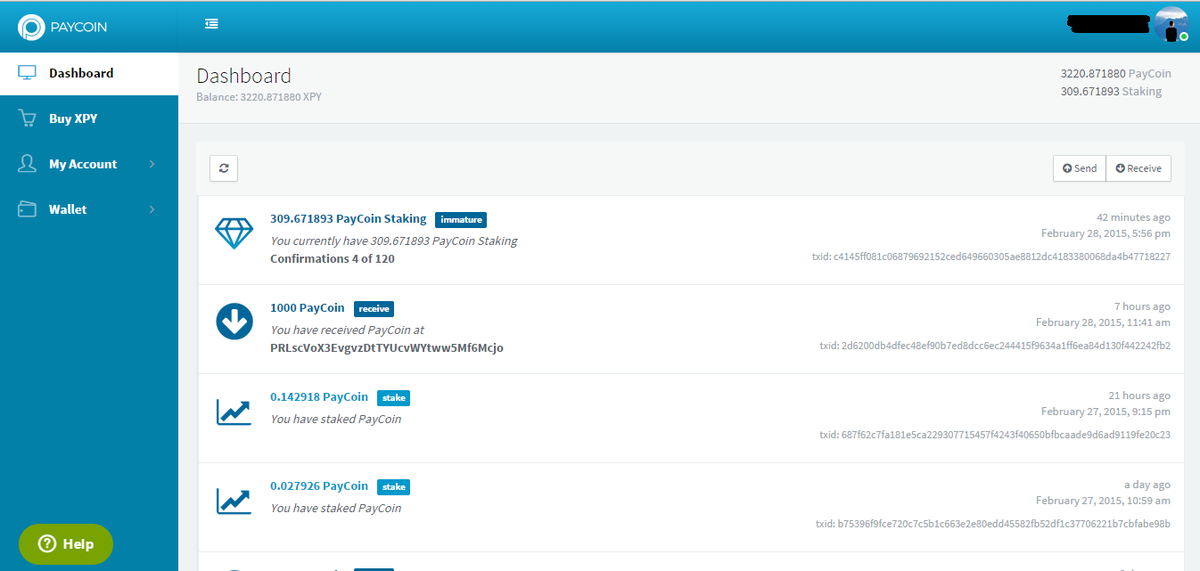Click the February 27, 2015, 10:59 am date
1200x571 pixels.
pos(1103,500)
